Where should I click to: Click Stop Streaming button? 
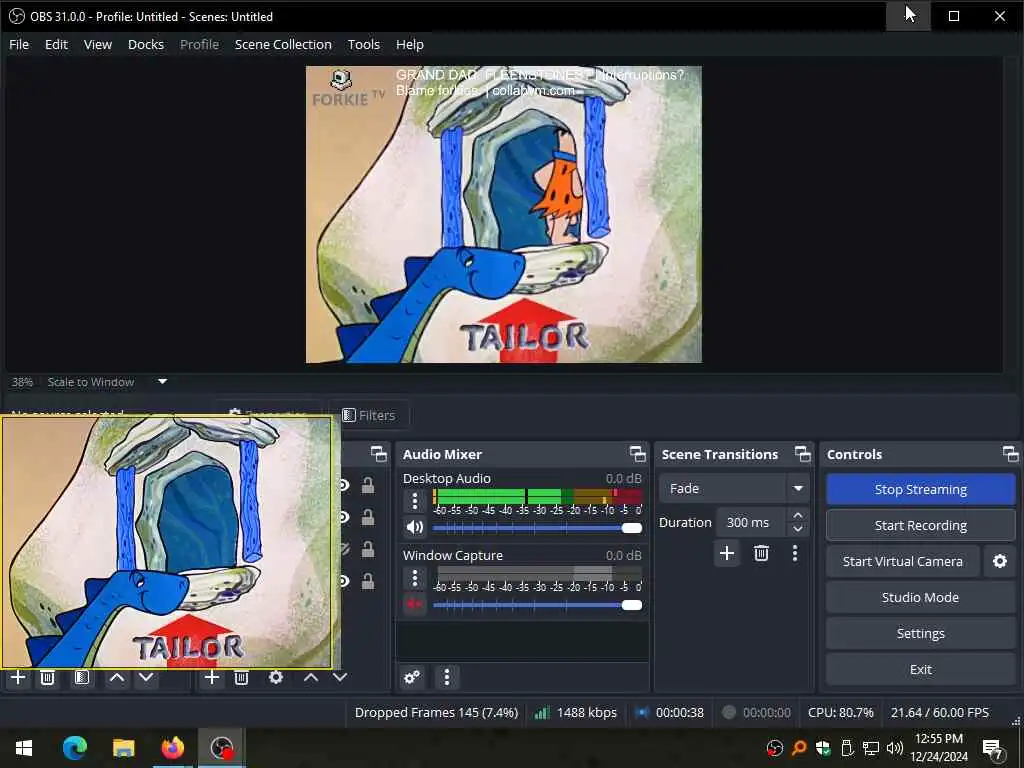point(920,489)
